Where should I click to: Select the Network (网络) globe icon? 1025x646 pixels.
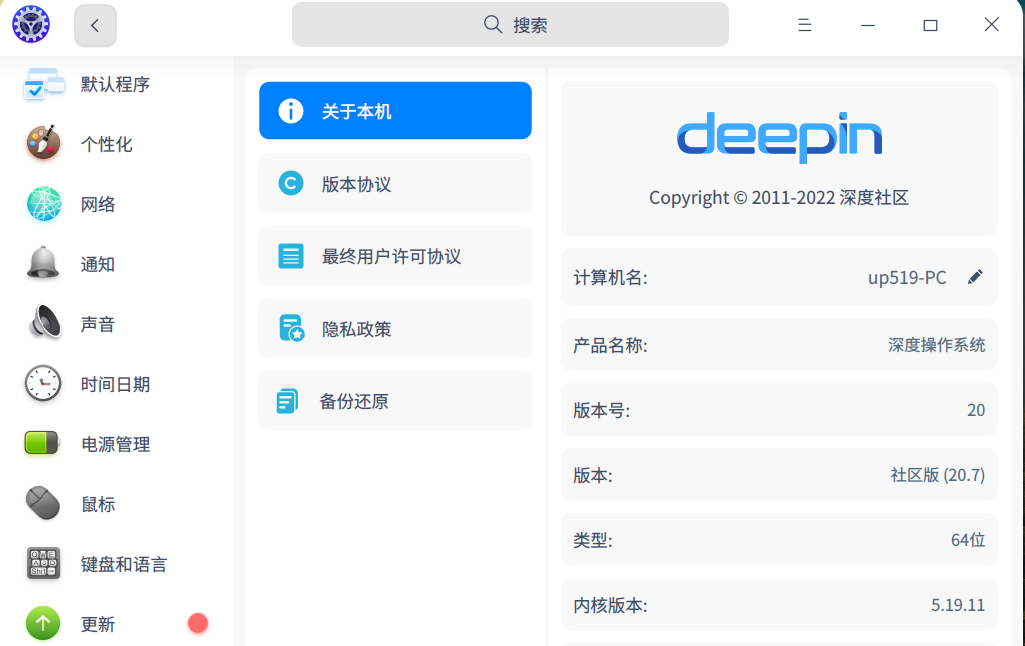(43, 203)
